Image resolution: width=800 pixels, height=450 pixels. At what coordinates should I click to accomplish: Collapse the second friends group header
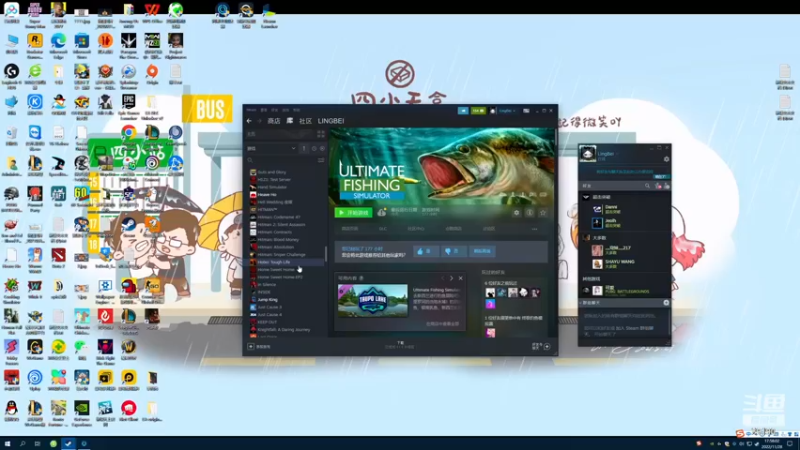[x=586, y=238]
